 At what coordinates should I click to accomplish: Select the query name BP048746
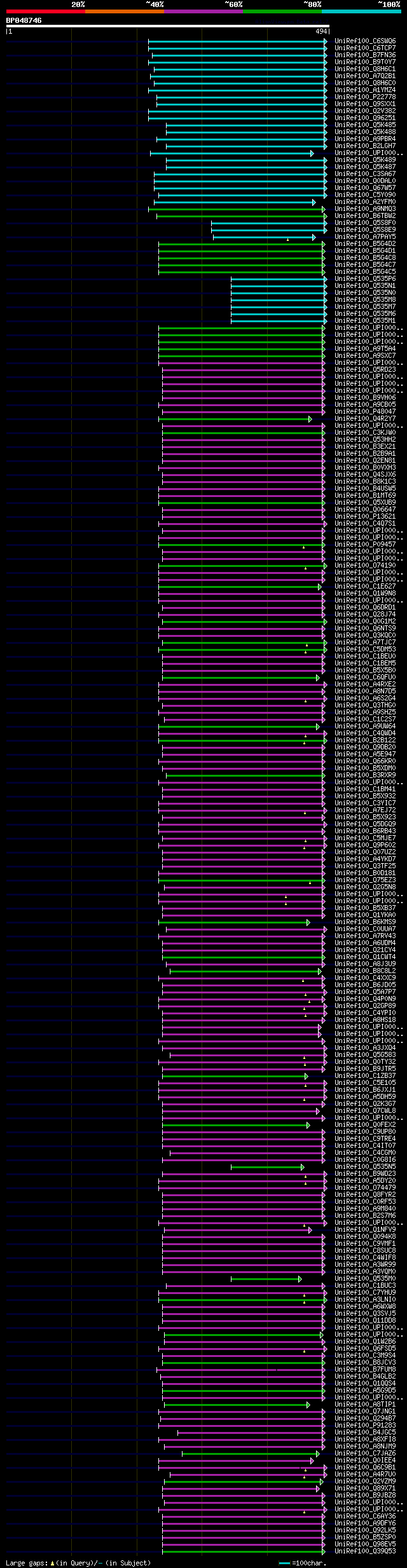click(24, 20)
